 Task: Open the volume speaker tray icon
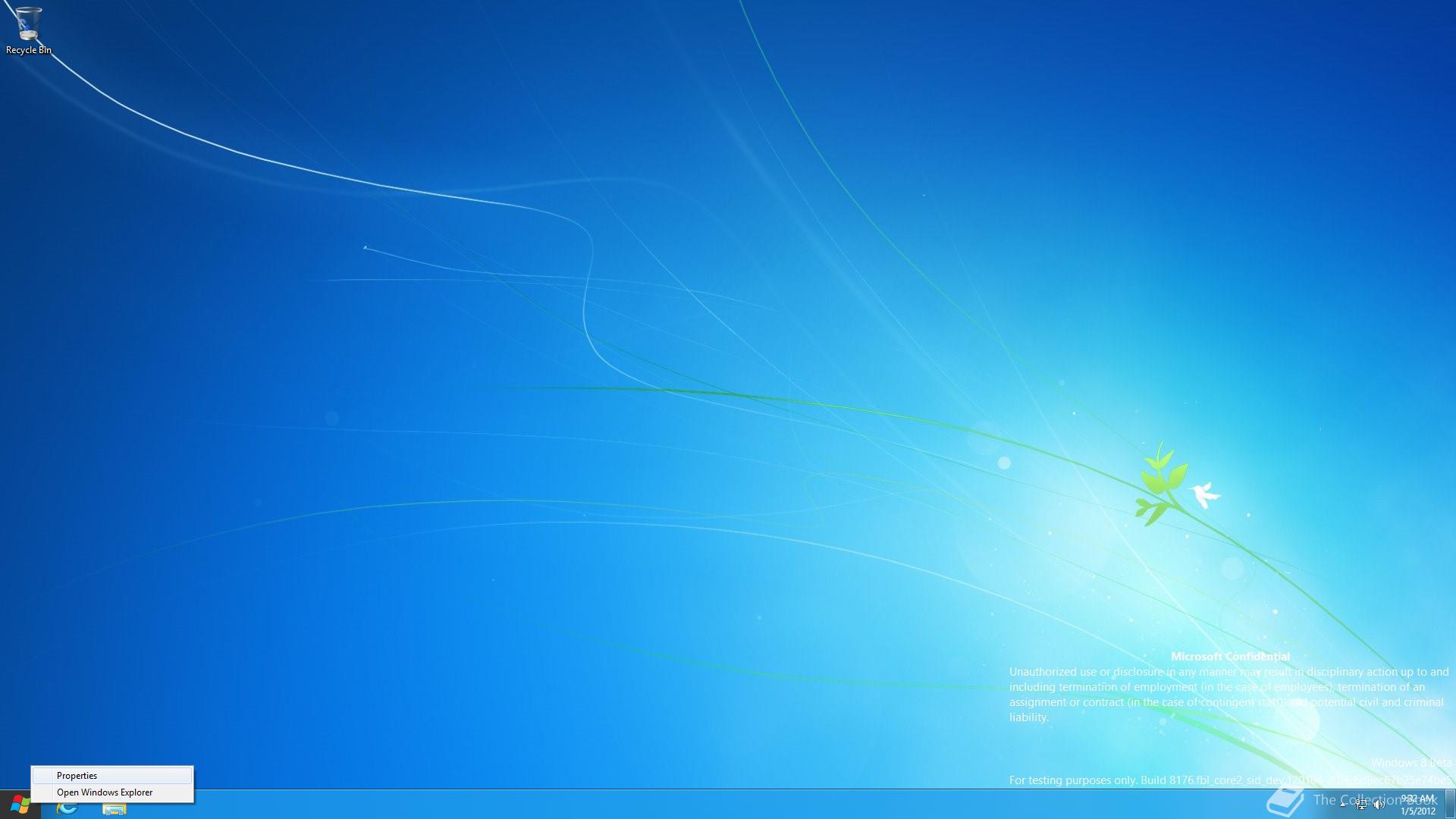coord(1379,805)
